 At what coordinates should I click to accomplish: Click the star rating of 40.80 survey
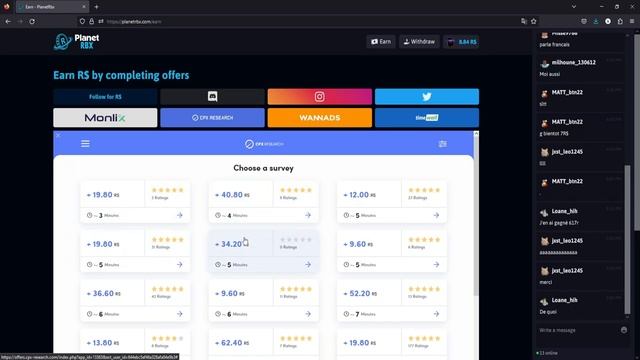click(296, 190)
